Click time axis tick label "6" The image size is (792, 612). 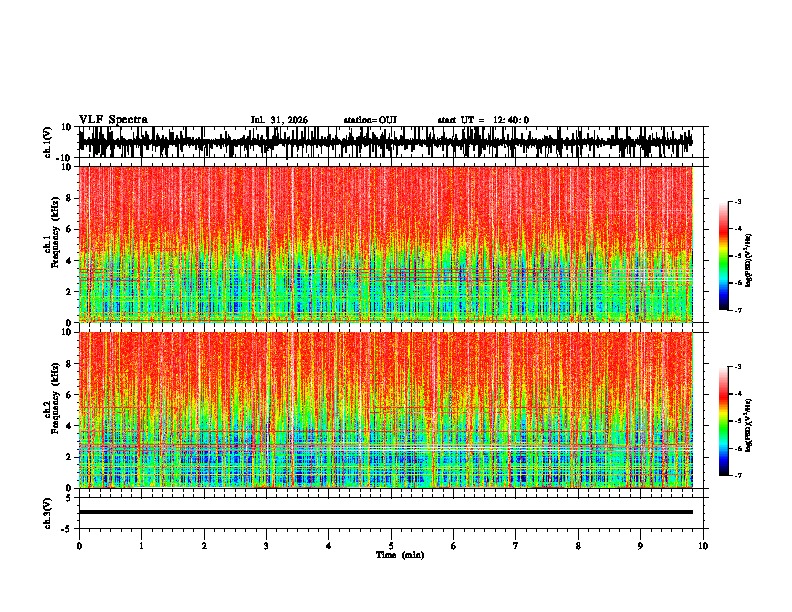click(x=454, y=546)
